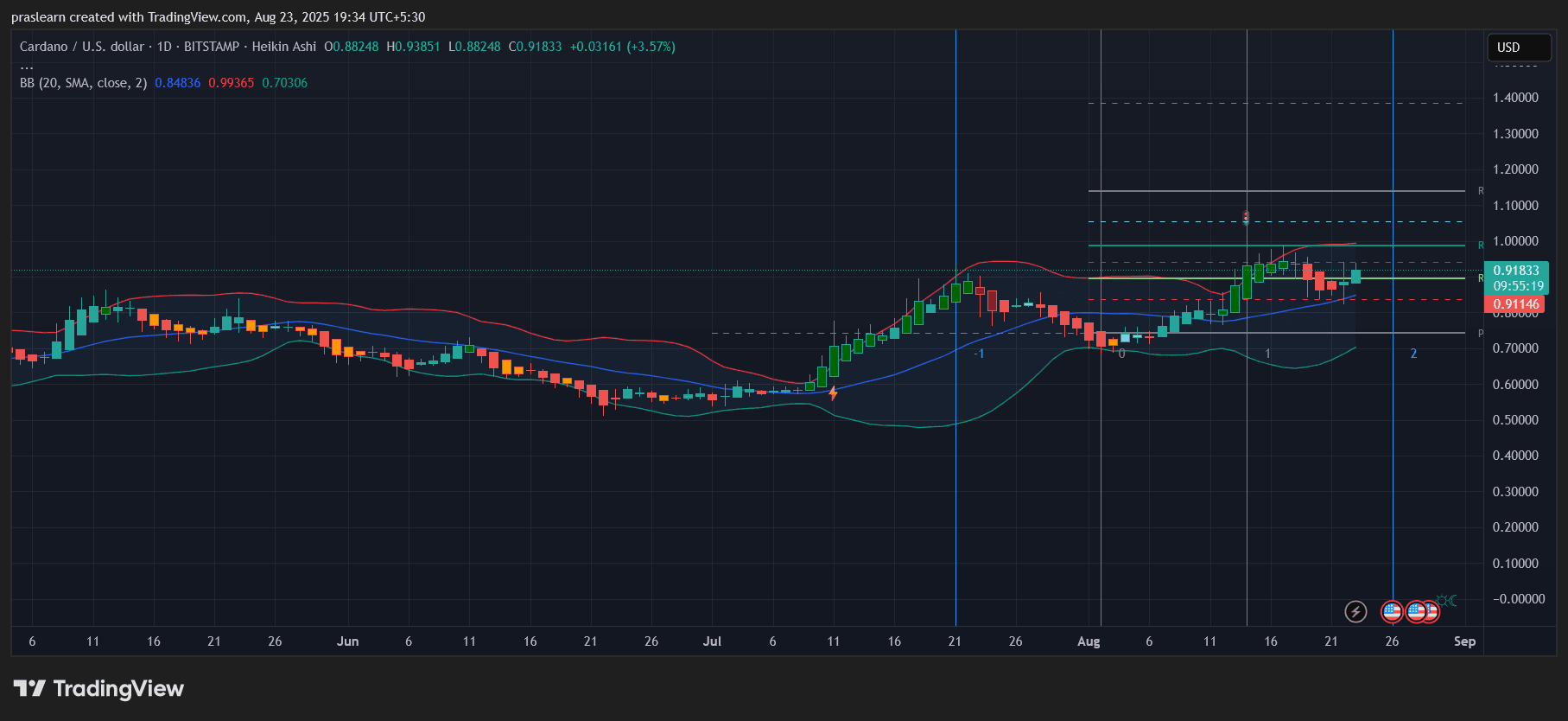Viewport: 1568px width, 721px height.
Task: Click the red 0.91146 price label
Action: pos(1516,304)
